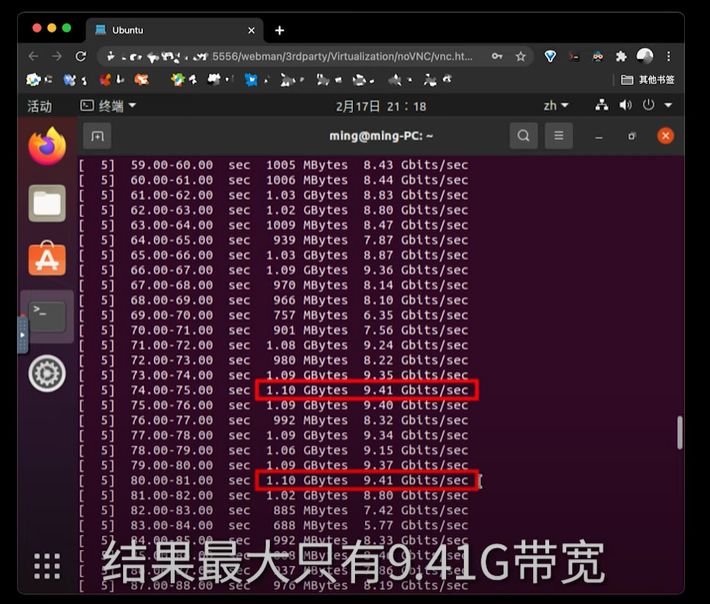Open Settings gear in the dock

(47, 374)
